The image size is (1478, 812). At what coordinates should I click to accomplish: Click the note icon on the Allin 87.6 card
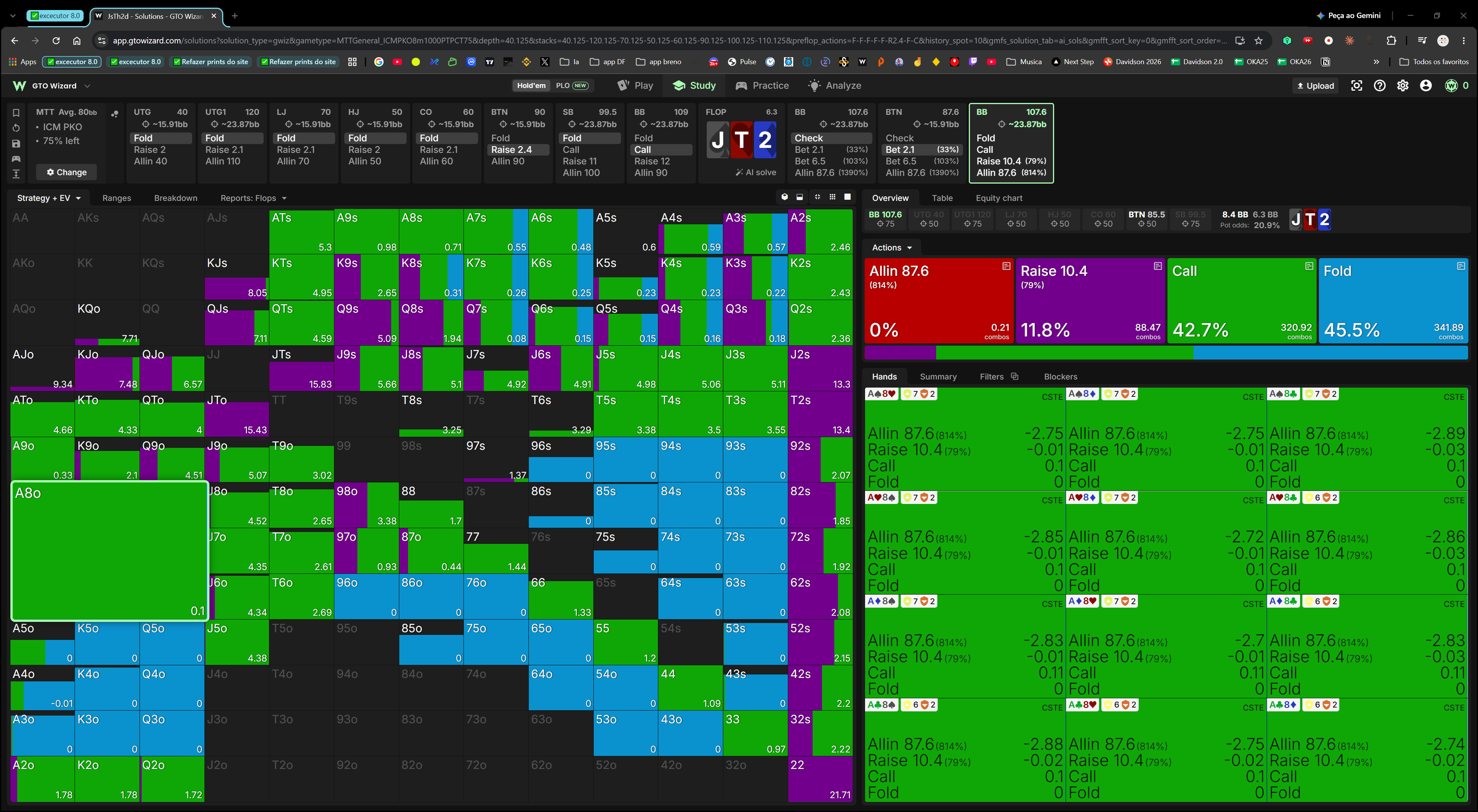[1006, 266]
